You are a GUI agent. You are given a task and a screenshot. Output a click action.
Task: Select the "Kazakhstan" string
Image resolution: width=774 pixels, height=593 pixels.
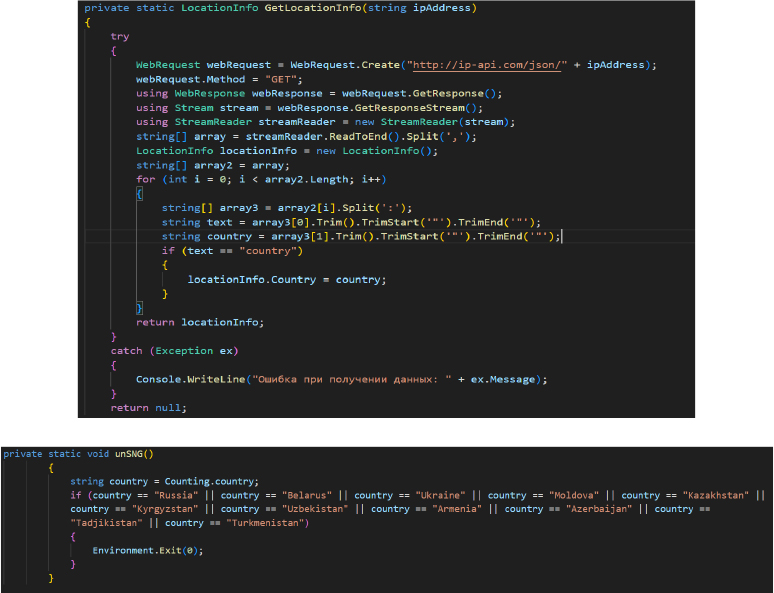pyautogui.click(x=716, y=496)
